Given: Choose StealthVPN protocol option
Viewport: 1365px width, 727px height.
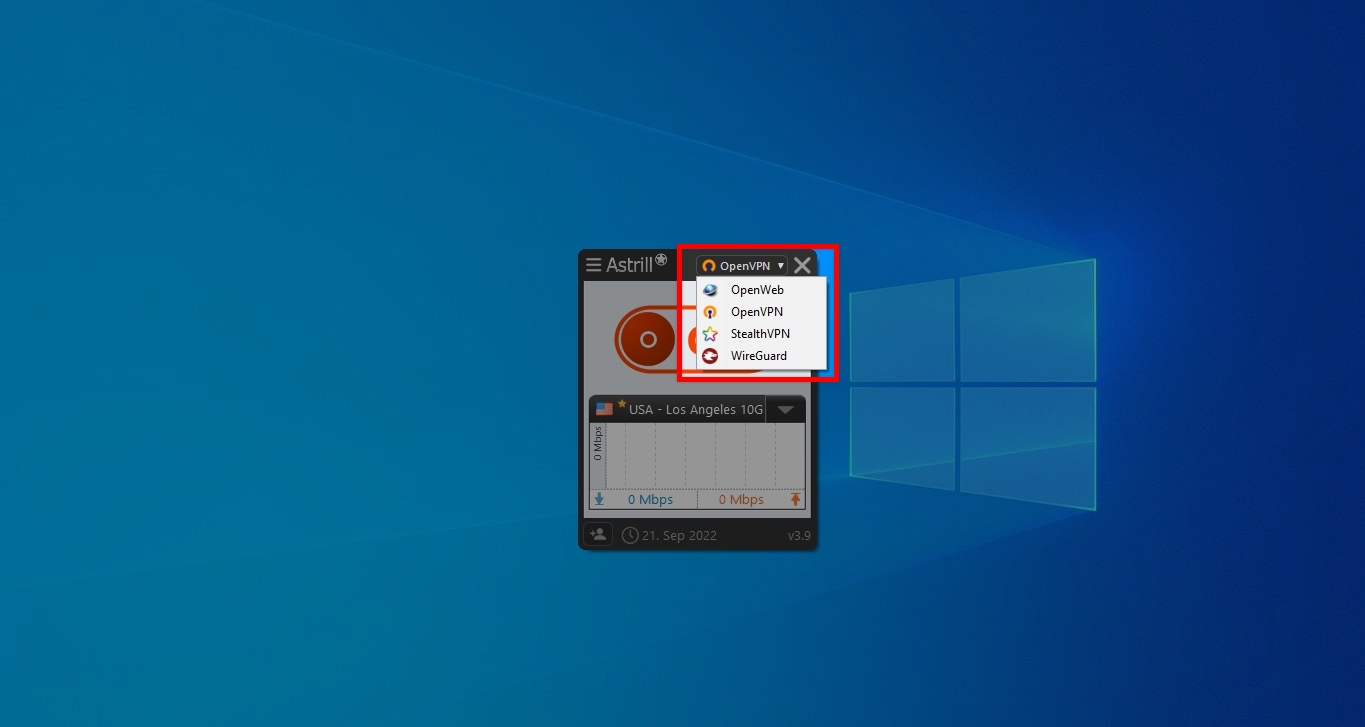Looking at the screenshot, I should pyautogui.click(x=762, y=334).
